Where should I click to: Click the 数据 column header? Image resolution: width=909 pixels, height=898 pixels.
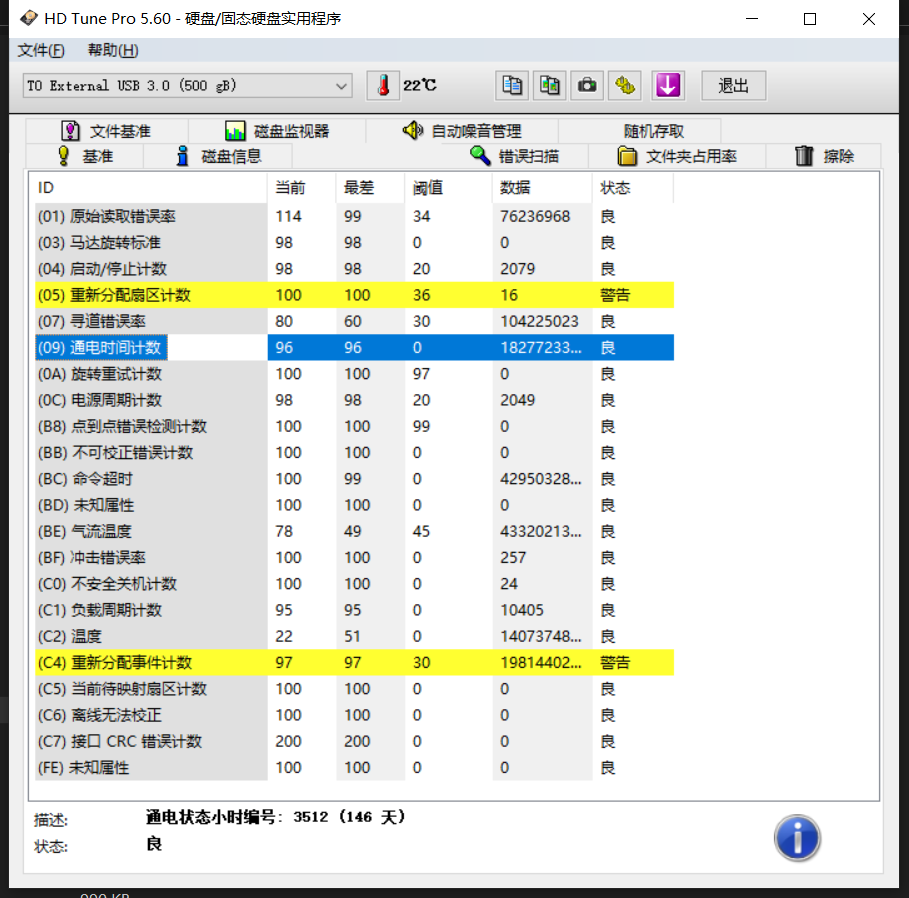click(x=515, y=188)
